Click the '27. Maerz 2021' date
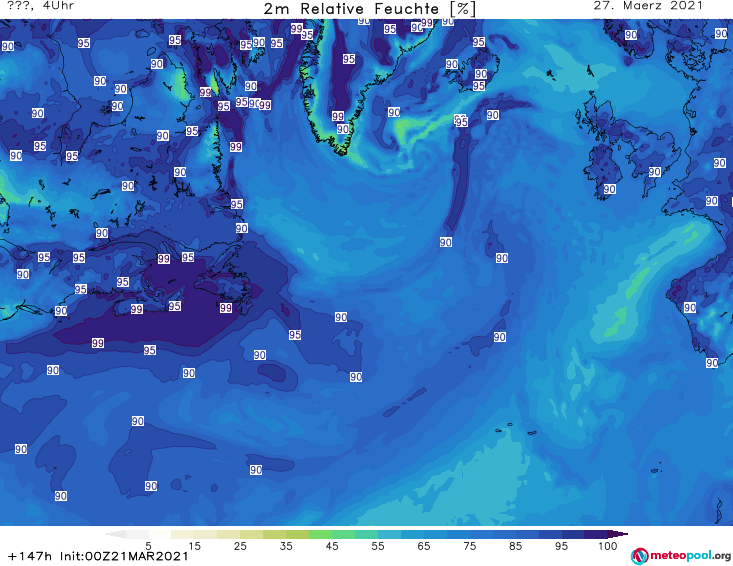The image size is (733, 566). (x=648, y=6)
